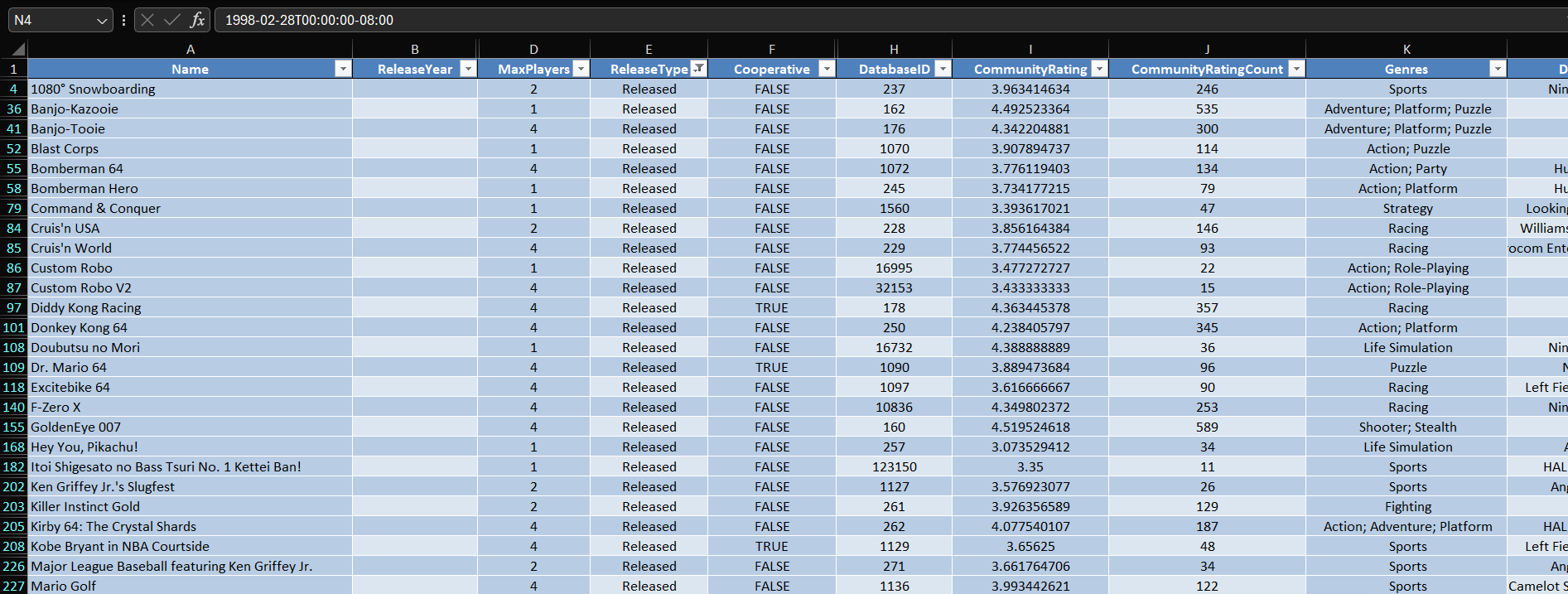
Task: Click the cell 'Diddy Kong Racing'
Action: point(191,307)
